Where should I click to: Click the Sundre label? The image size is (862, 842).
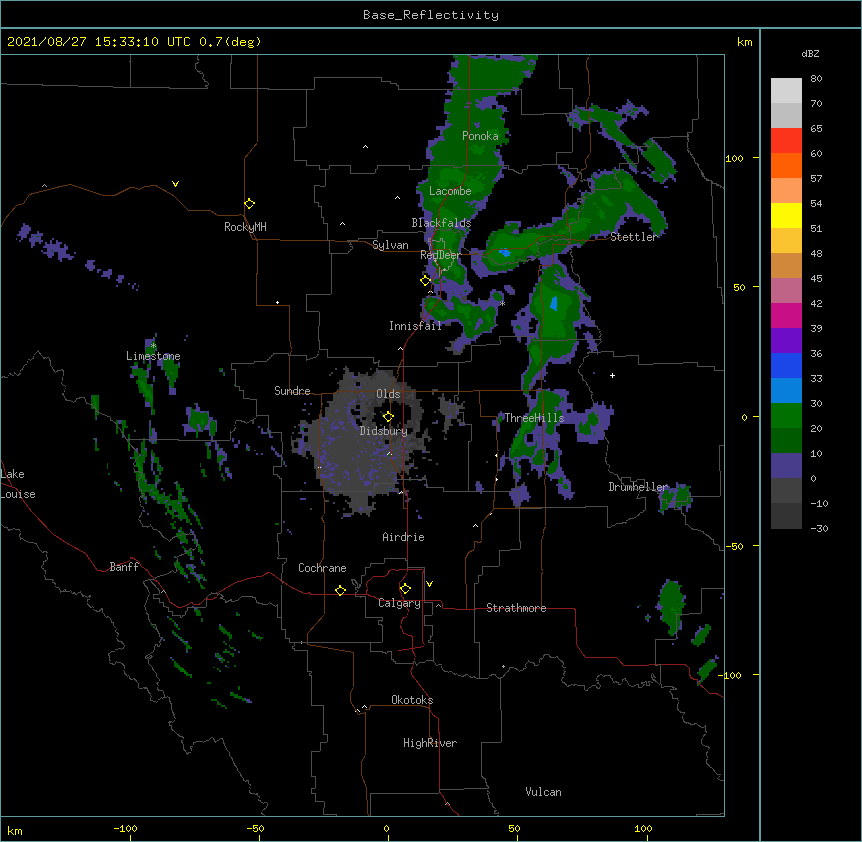tap(292, 391)
